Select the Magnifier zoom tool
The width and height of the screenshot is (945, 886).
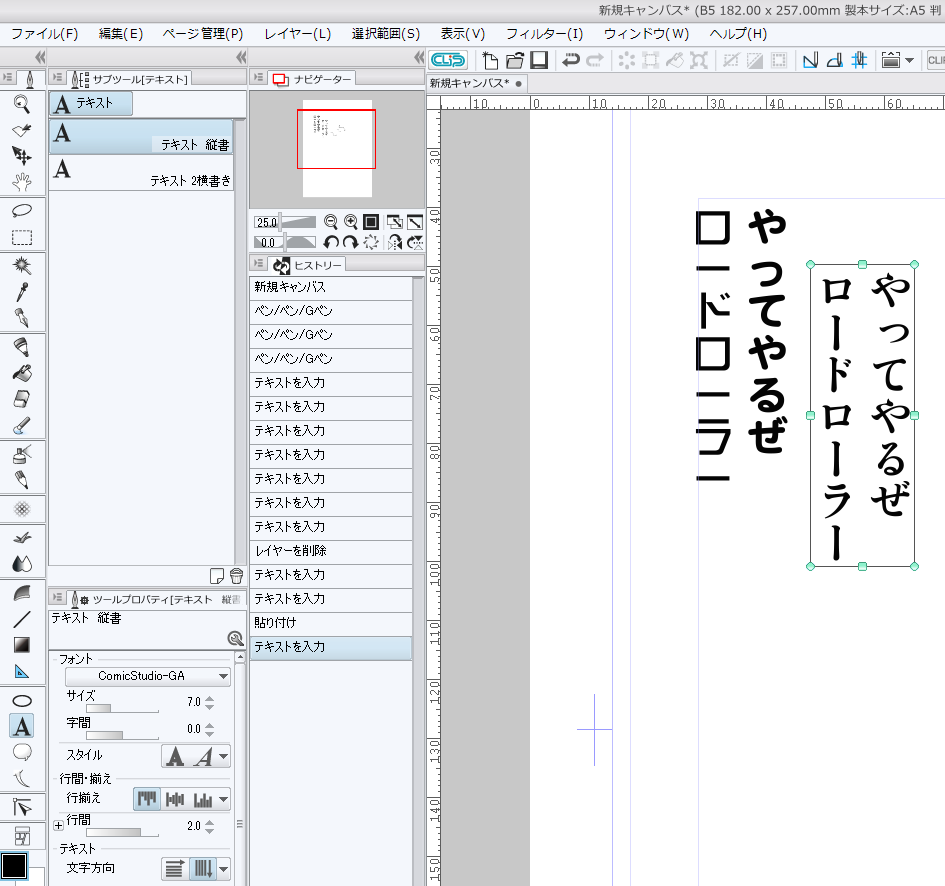(21, 103)
